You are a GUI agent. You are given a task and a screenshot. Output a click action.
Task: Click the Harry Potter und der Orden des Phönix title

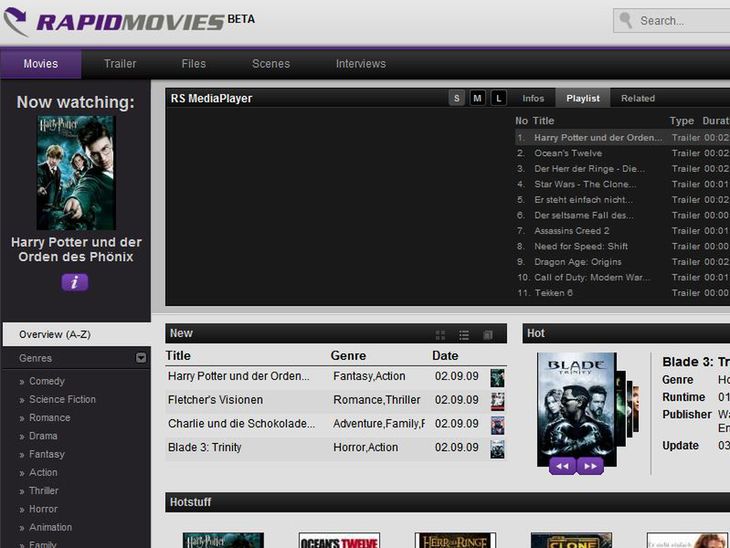[76, 250]
